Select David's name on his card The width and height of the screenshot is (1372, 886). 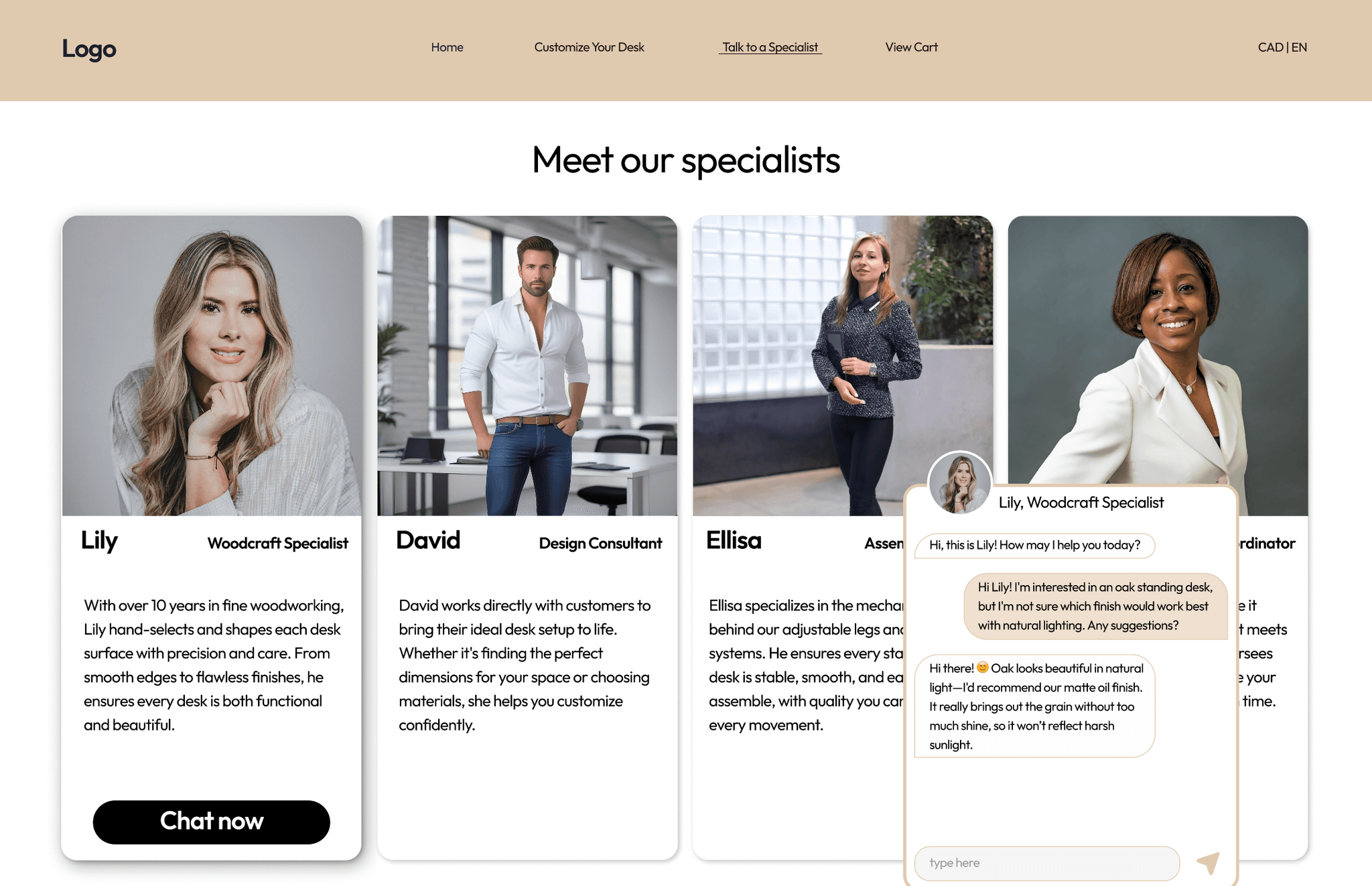tap(428, 540)
